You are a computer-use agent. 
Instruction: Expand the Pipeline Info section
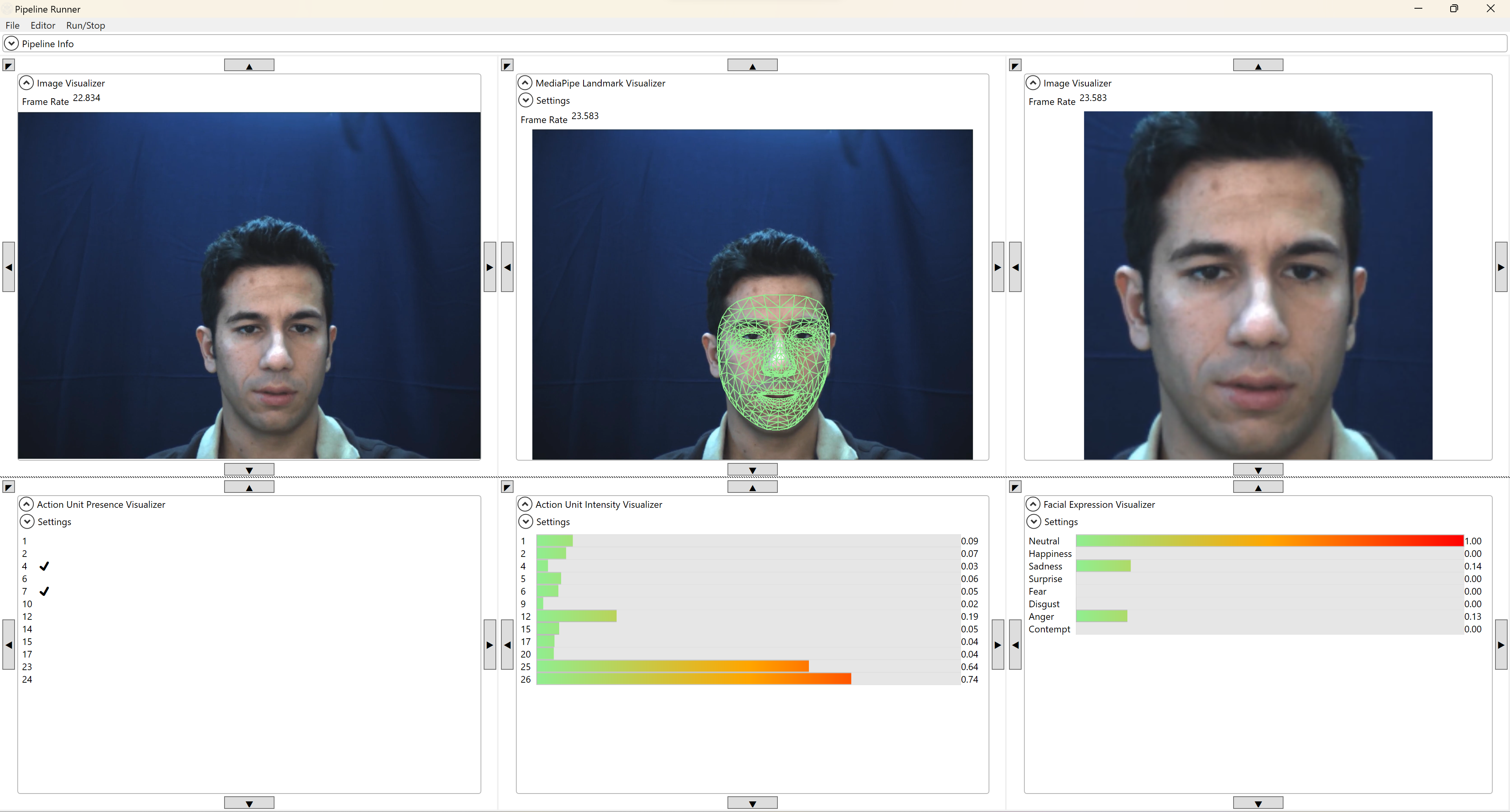click(11, 43)
